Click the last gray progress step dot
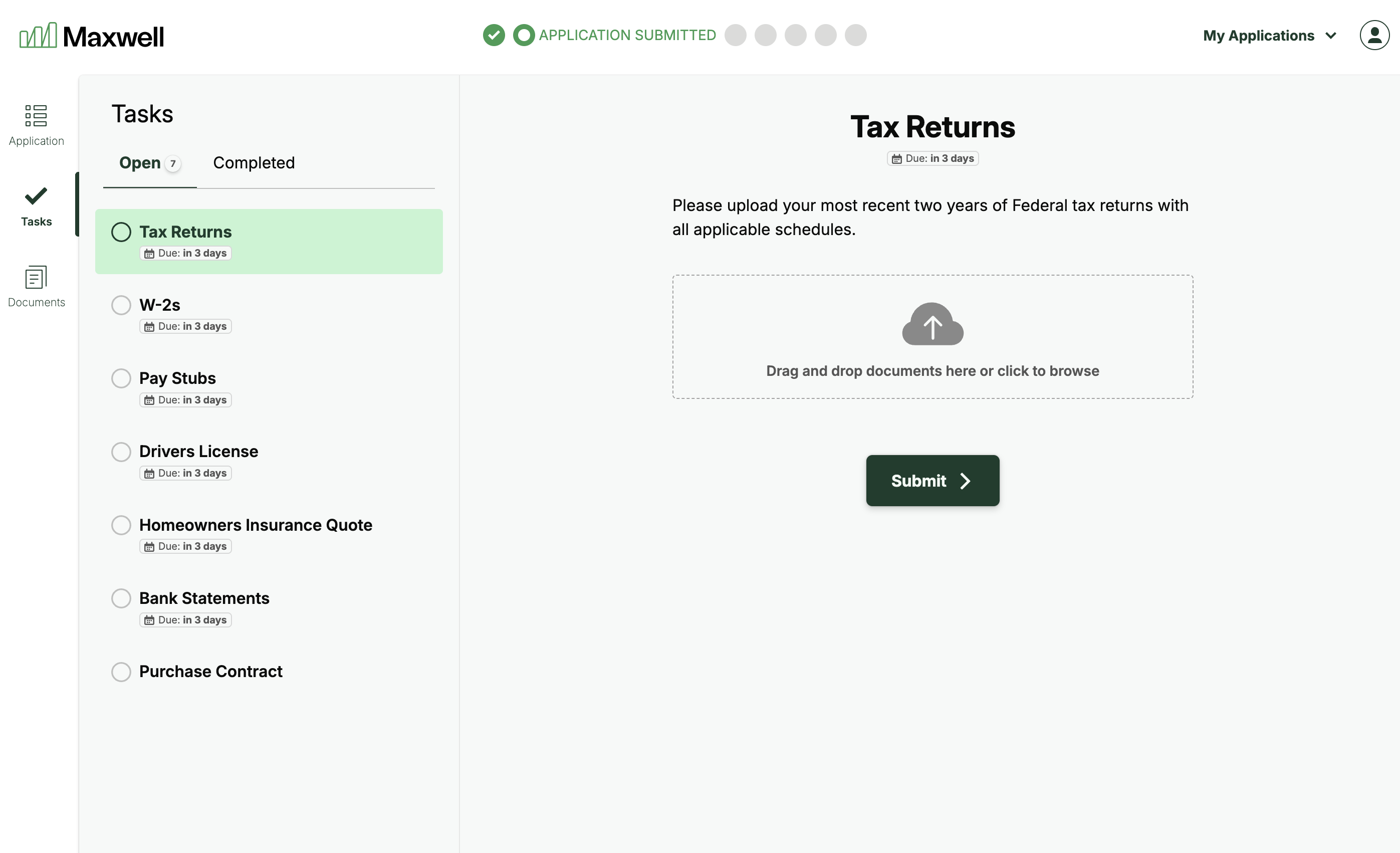The image size is (1400, 853). tap(855, 35)
